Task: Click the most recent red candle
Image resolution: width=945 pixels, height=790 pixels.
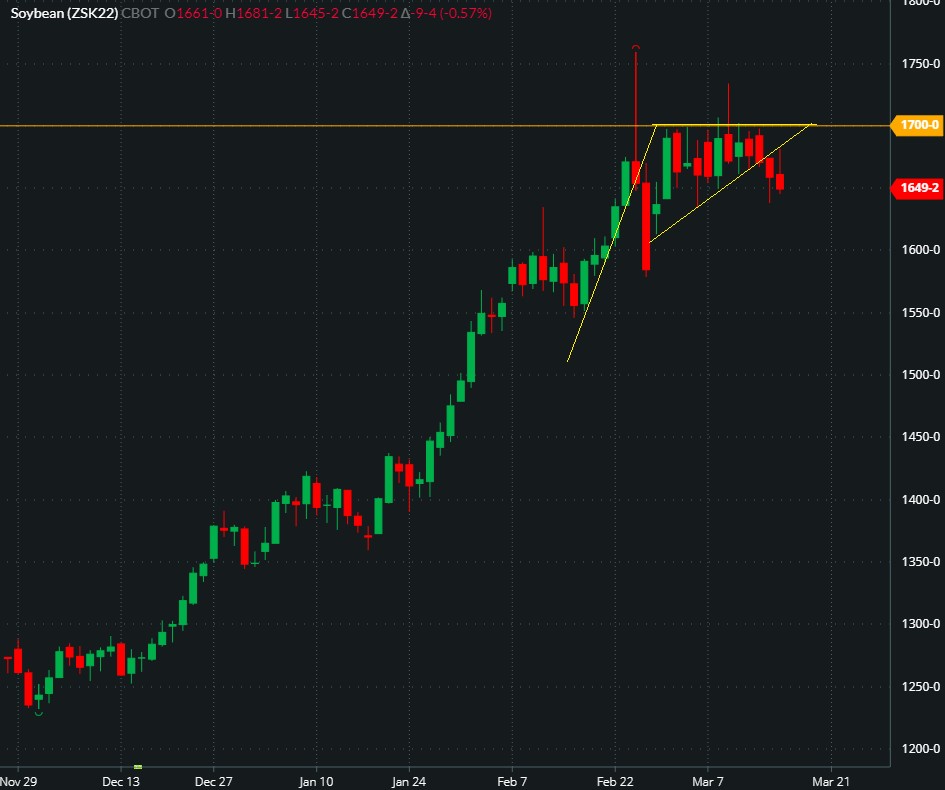Action: tap(780, 182)
